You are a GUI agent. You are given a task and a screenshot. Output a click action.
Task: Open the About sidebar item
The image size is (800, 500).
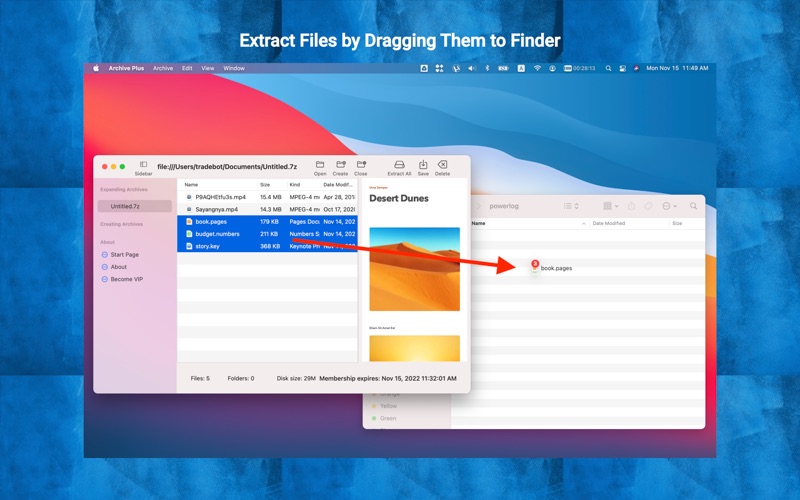click(118, 267)
